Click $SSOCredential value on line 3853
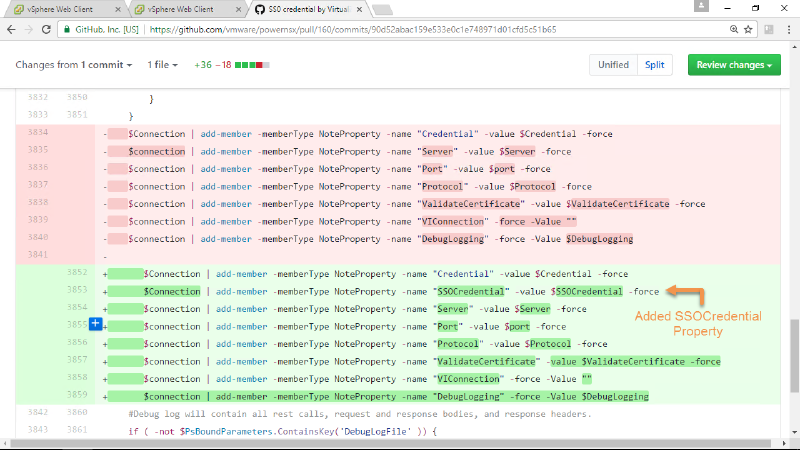This screenshot has width=800, height=450. pyautogui.click(x=587, y=291)
